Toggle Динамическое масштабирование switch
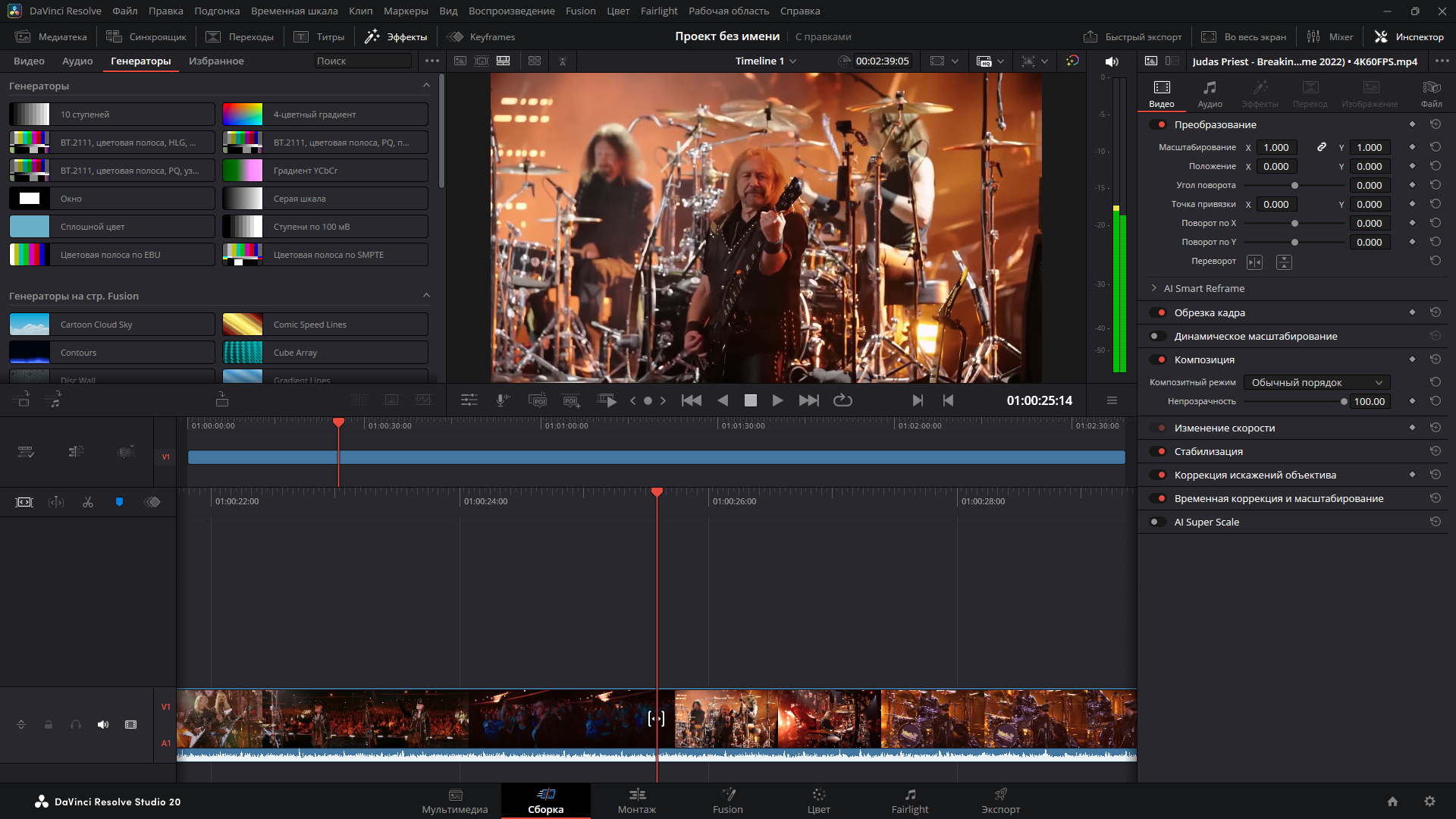The height and width of the screenshot is (819, 1456). [1158, 336]
